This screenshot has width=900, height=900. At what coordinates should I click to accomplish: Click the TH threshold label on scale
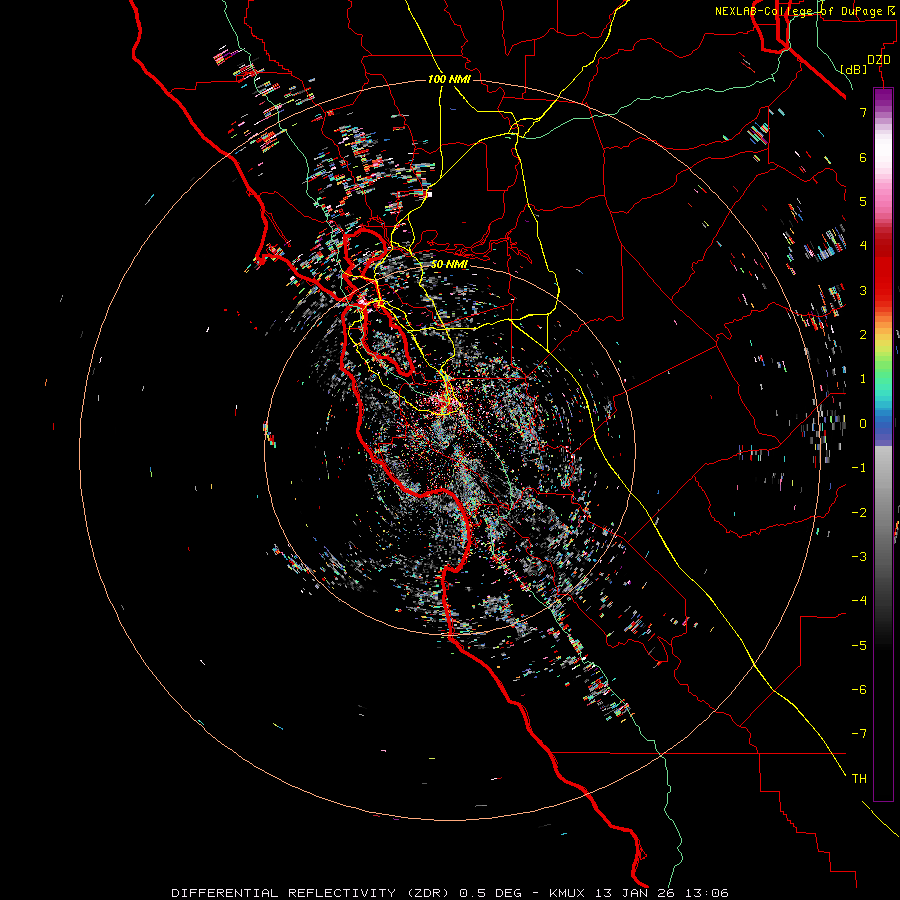(859, 779)
